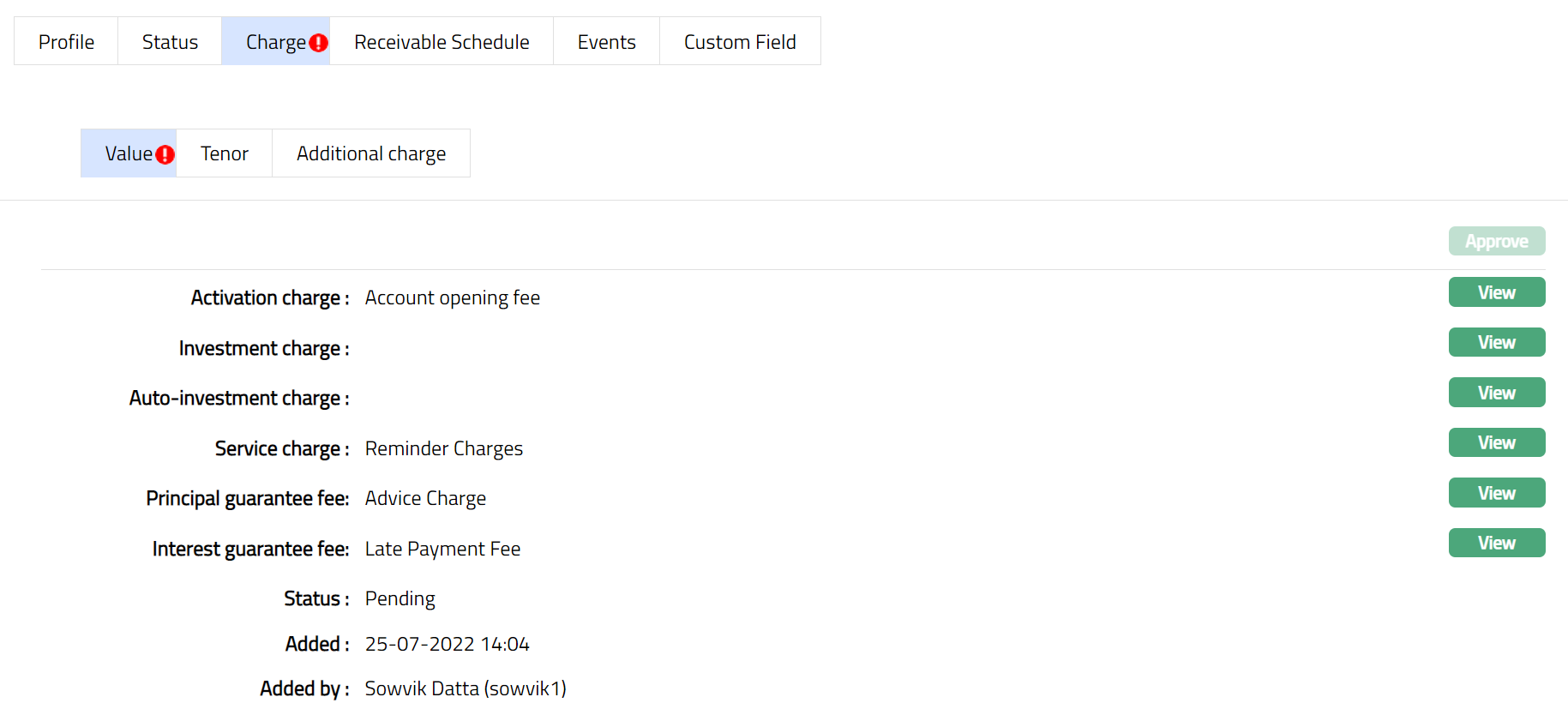Image resolution: width=1568 pixels, height=721 pixels.
Task: Select the Charge tab
Action: tap(274, 42)
